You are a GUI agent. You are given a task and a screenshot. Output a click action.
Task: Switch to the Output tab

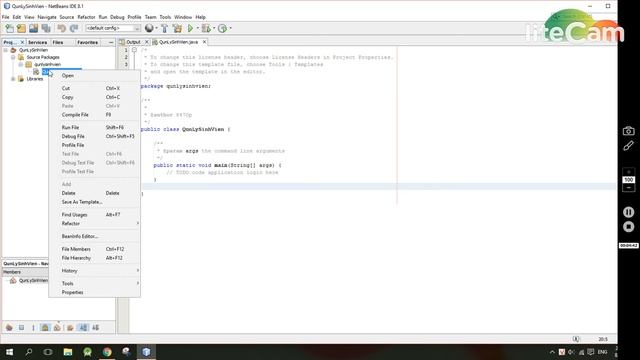tap(133, 42)
